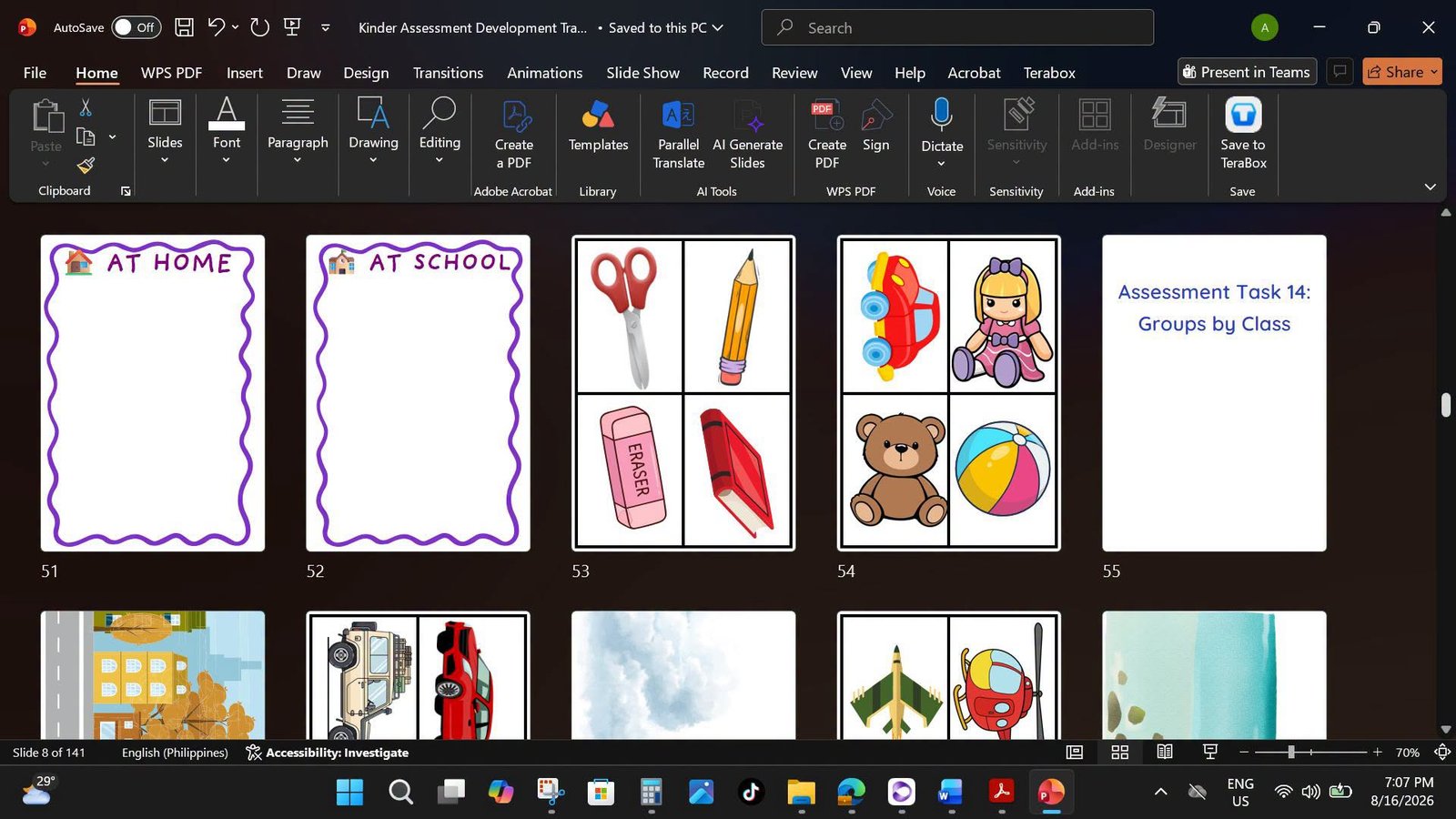Click the Redo arrow icon
Image resolution: width=1456 pixels, height=819 pixels.
click(x=260, y=27)
